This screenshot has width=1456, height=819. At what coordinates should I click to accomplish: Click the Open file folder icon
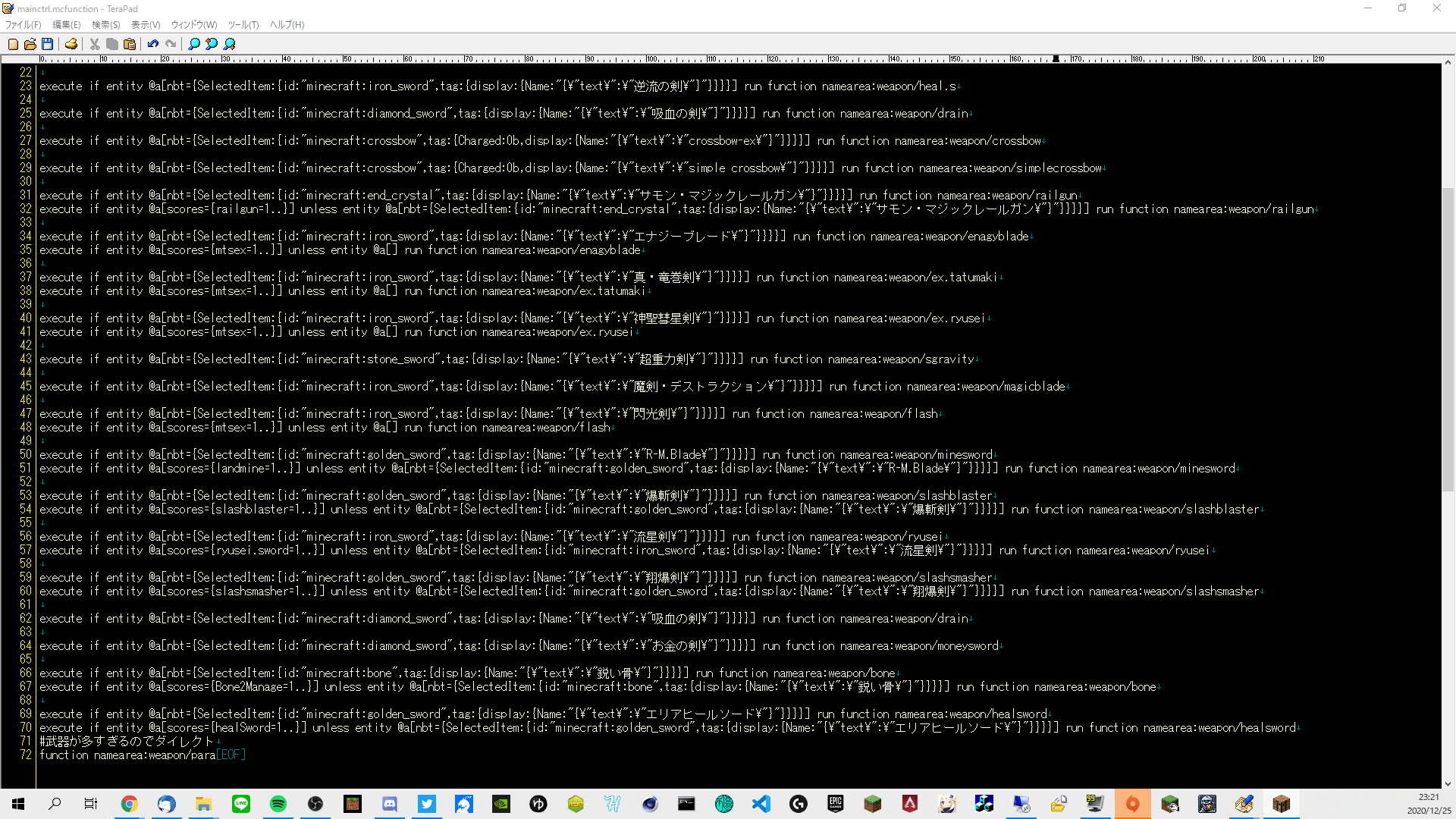30,44
